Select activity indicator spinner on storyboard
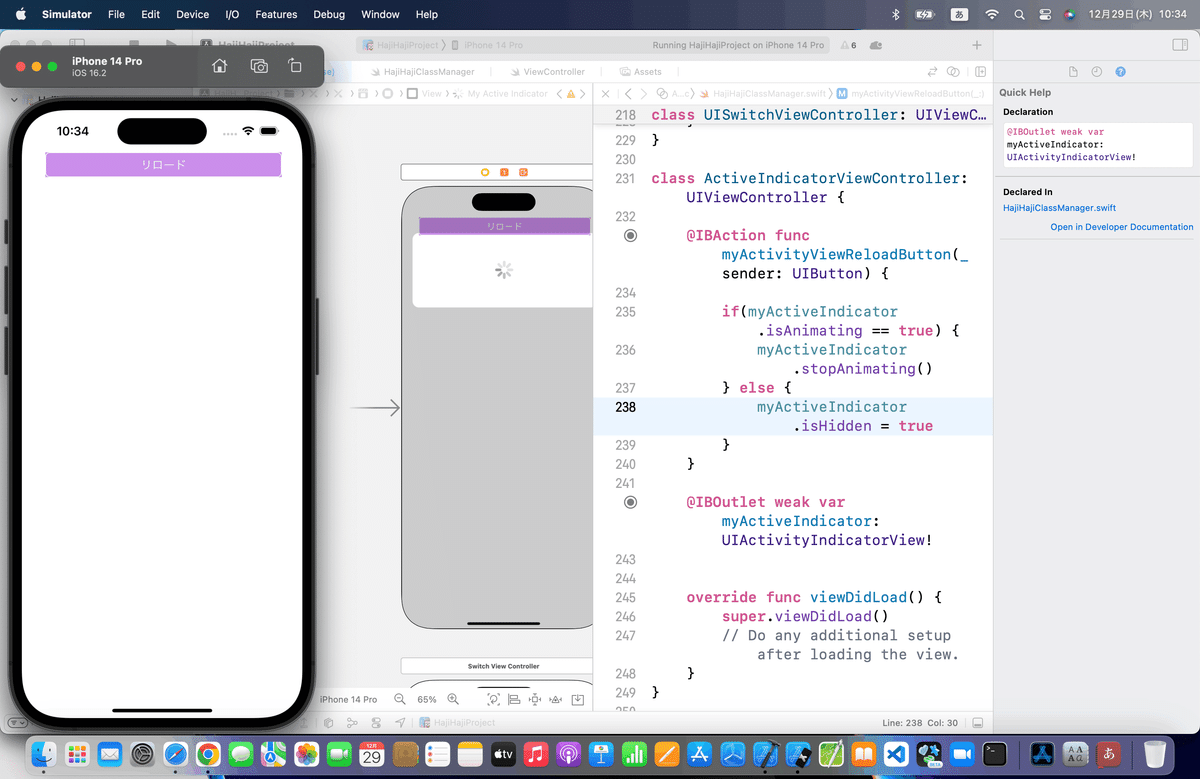 click(505, 270)
